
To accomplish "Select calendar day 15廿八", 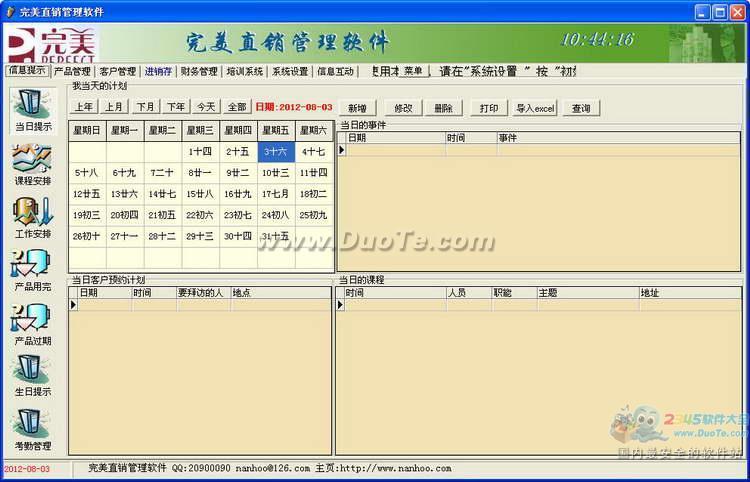I will [x=200, y=194].
